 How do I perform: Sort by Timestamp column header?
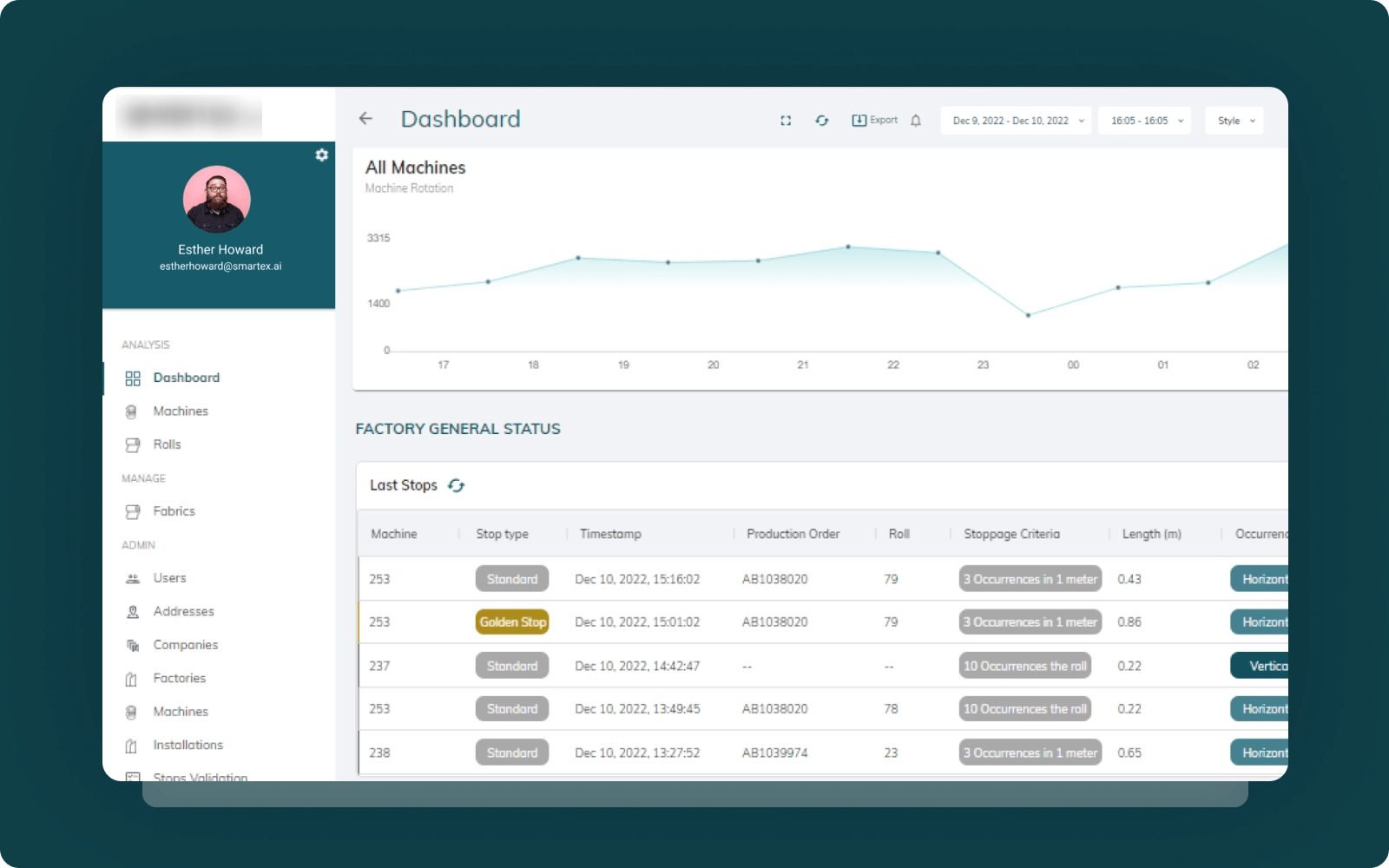click(x=610, y=534)
